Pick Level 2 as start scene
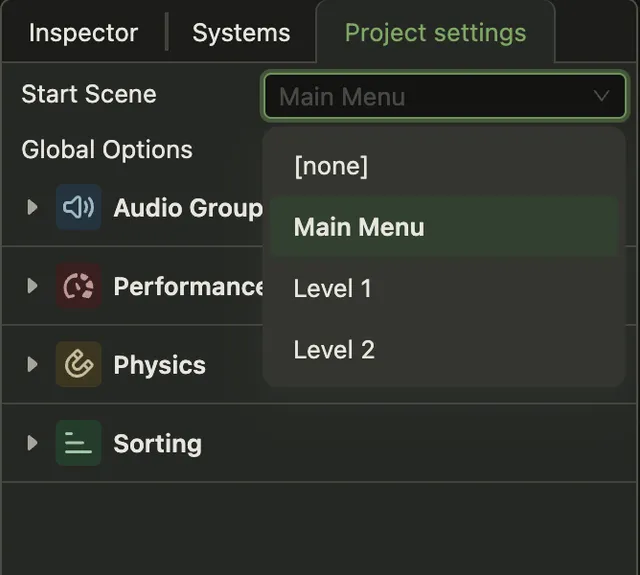 click(x=444, y=350)
